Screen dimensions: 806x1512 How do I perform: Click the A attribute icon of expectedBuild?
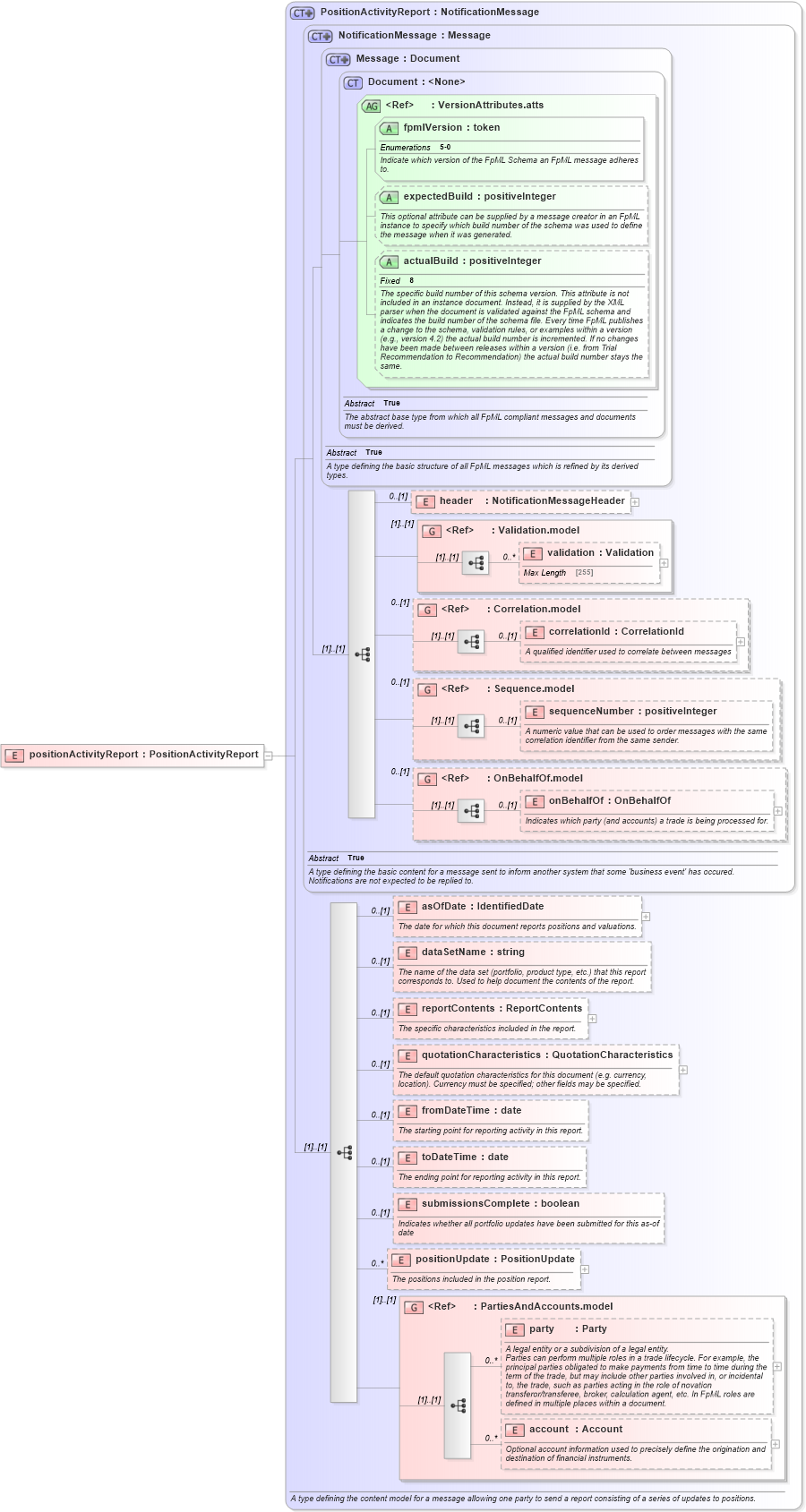coord(389,197)
